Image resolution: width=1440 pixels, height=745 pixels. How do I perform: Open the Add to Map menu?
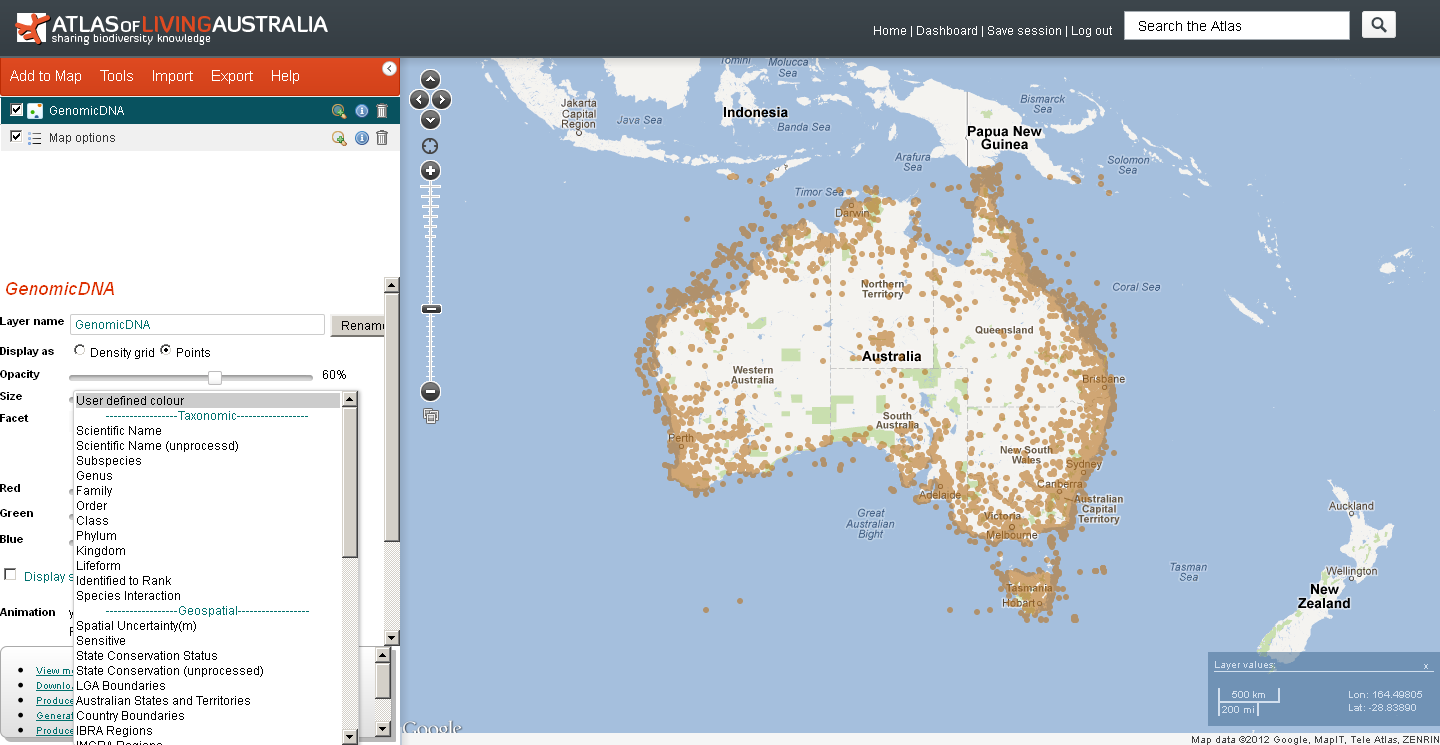click(46, 76)
